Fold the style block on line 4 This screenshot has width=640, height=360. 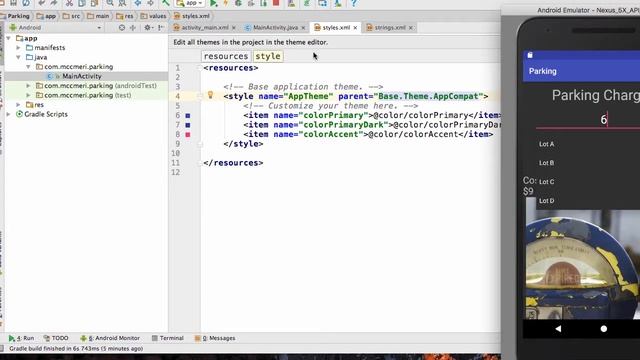[x=200, y=96]
